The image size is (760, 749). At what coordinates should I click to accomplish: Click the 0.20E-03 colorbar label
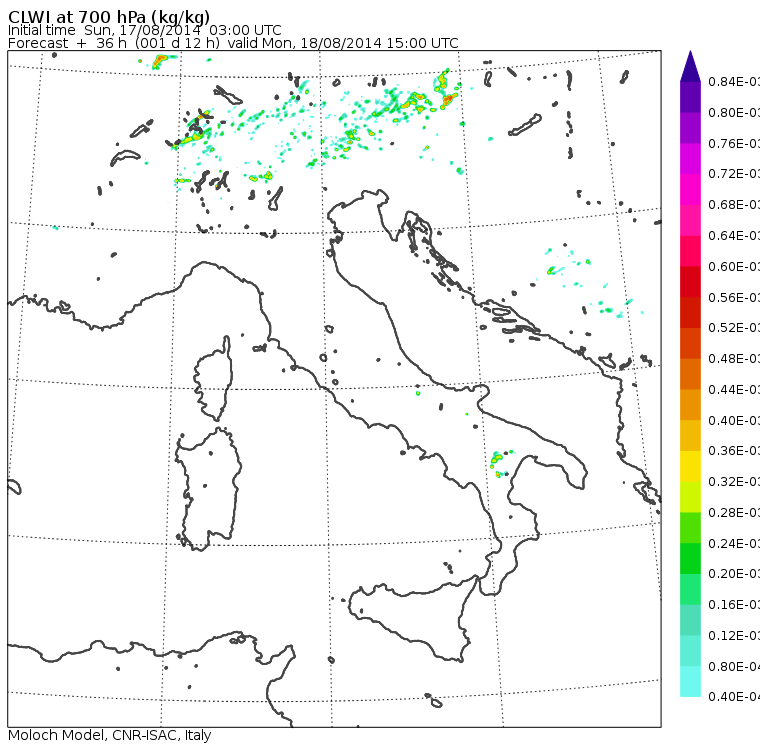click(734, 574)
